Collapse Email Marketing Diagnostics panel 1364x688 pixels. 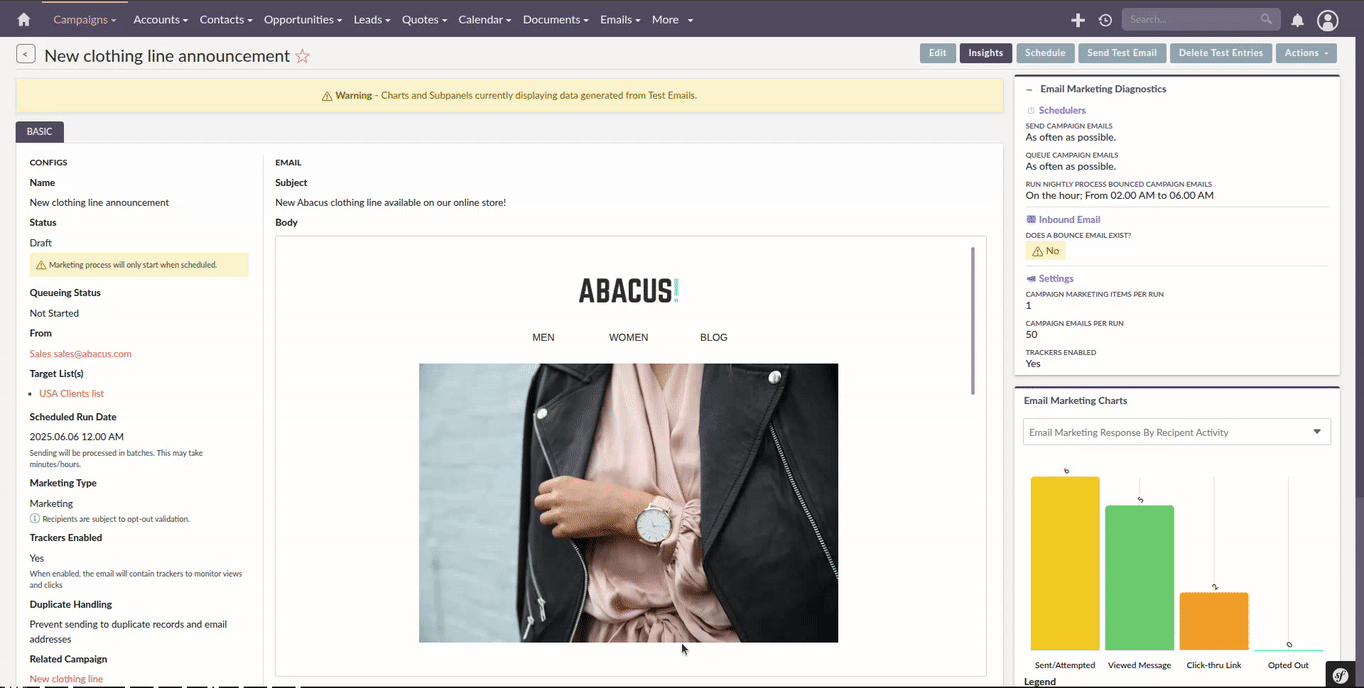[1030, 89]
